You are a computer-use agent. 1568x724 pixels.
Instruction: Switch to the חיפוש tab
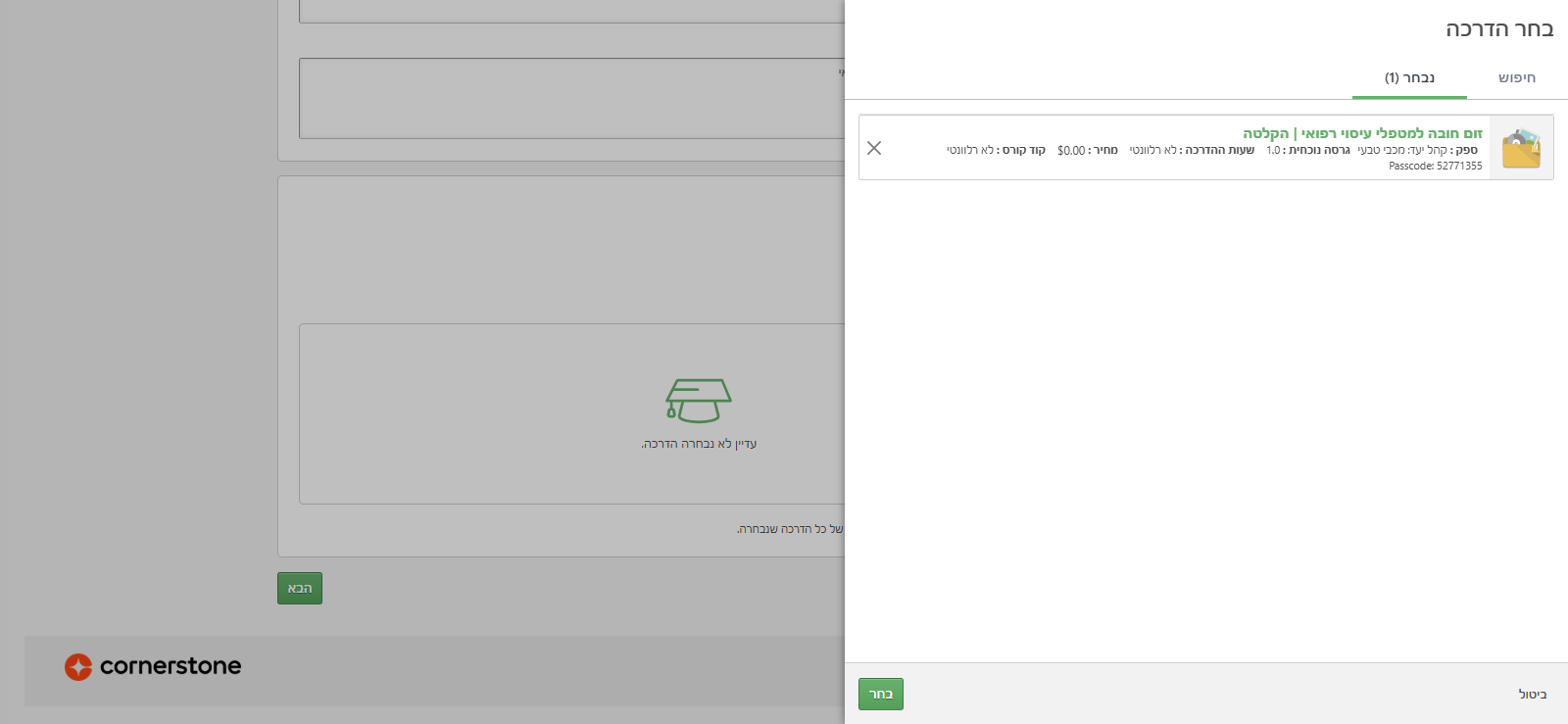click(1516, 78)
